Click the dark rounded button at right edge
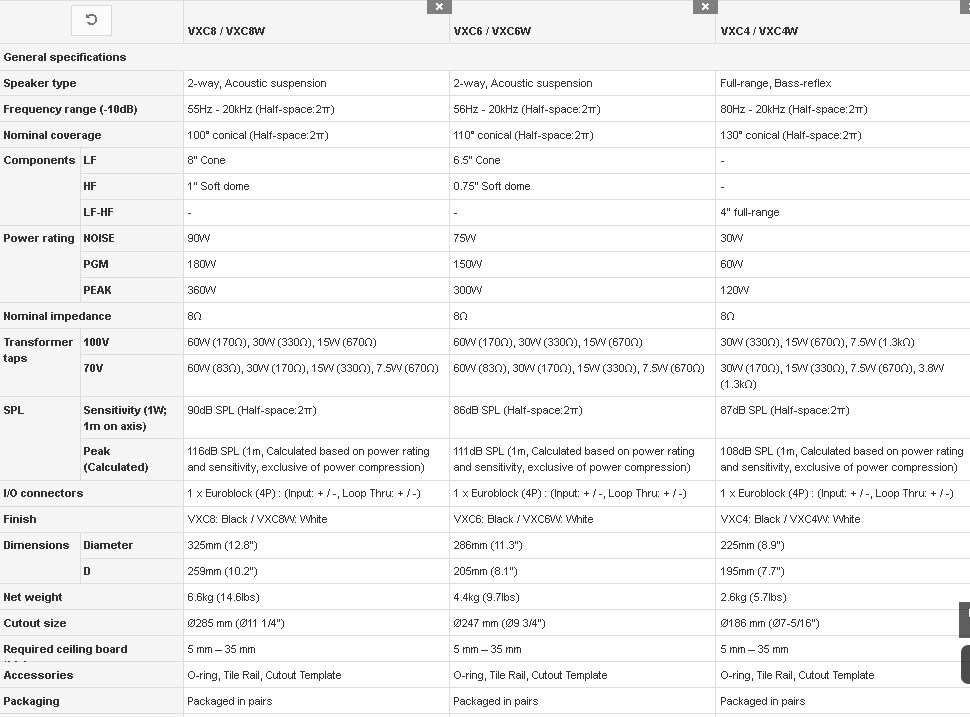Viewport: 970px width, 717px height. (x=965, y=664)
